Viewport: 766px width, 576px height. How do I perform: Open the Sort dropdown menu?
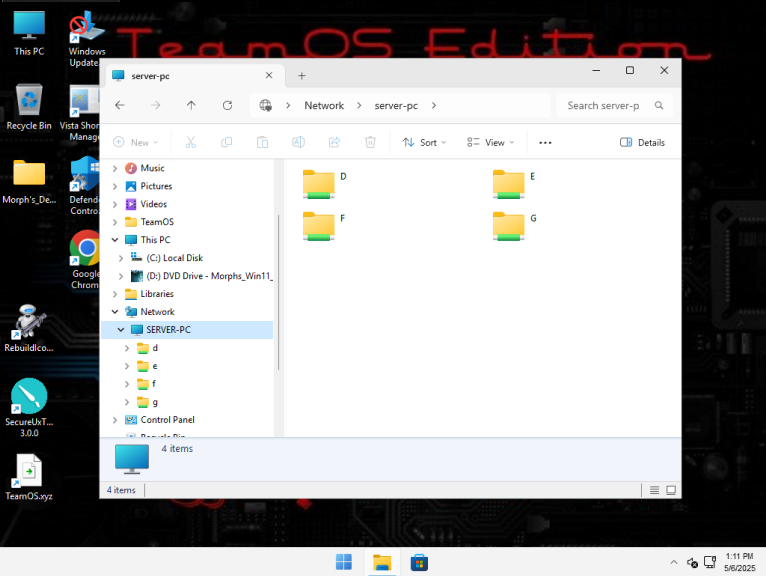(424, 143)
